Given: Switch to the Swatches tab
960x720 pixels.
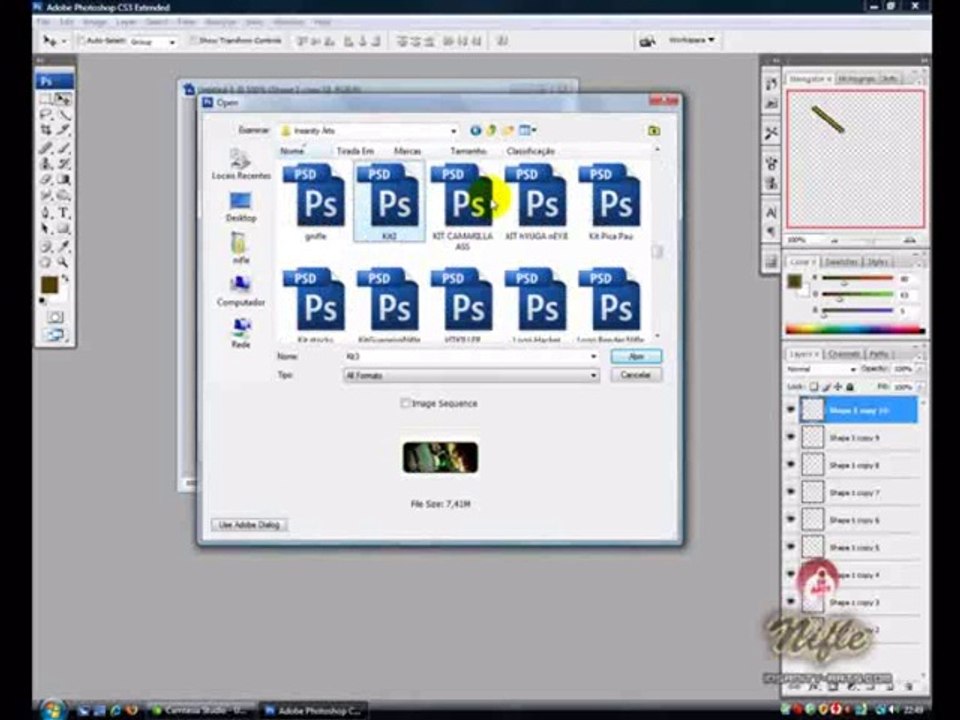Looking at the screenshot, I should pyautogui.click(x=841, y=261).
